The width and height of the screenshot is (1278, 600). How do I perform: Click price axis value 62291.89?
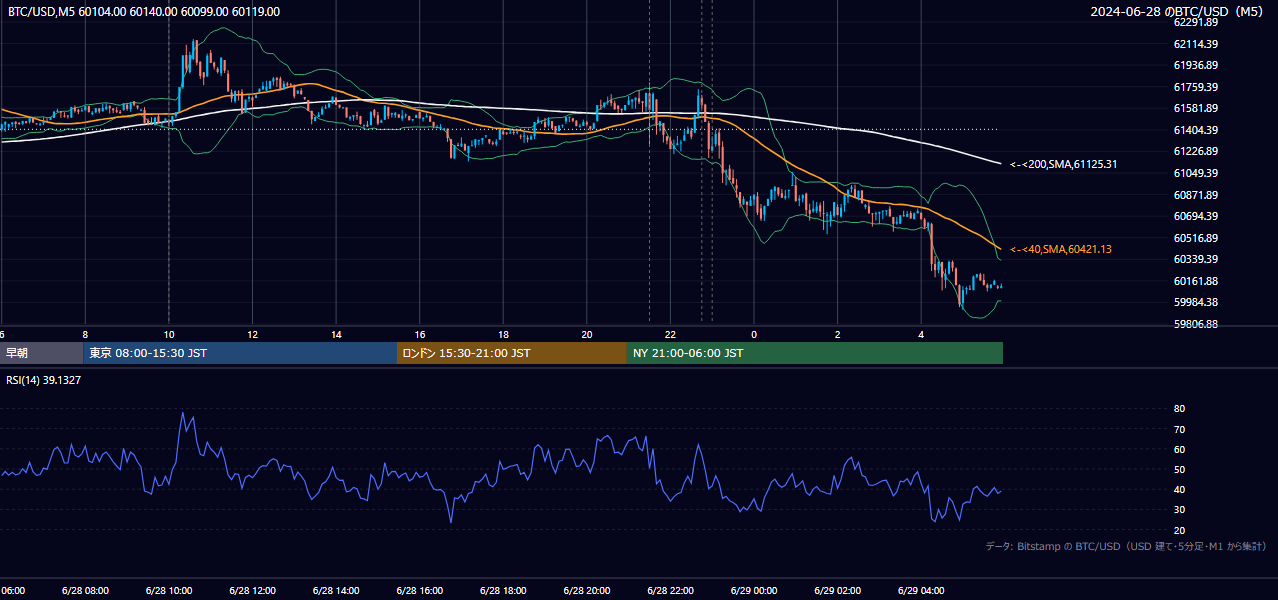point(1195,22)
